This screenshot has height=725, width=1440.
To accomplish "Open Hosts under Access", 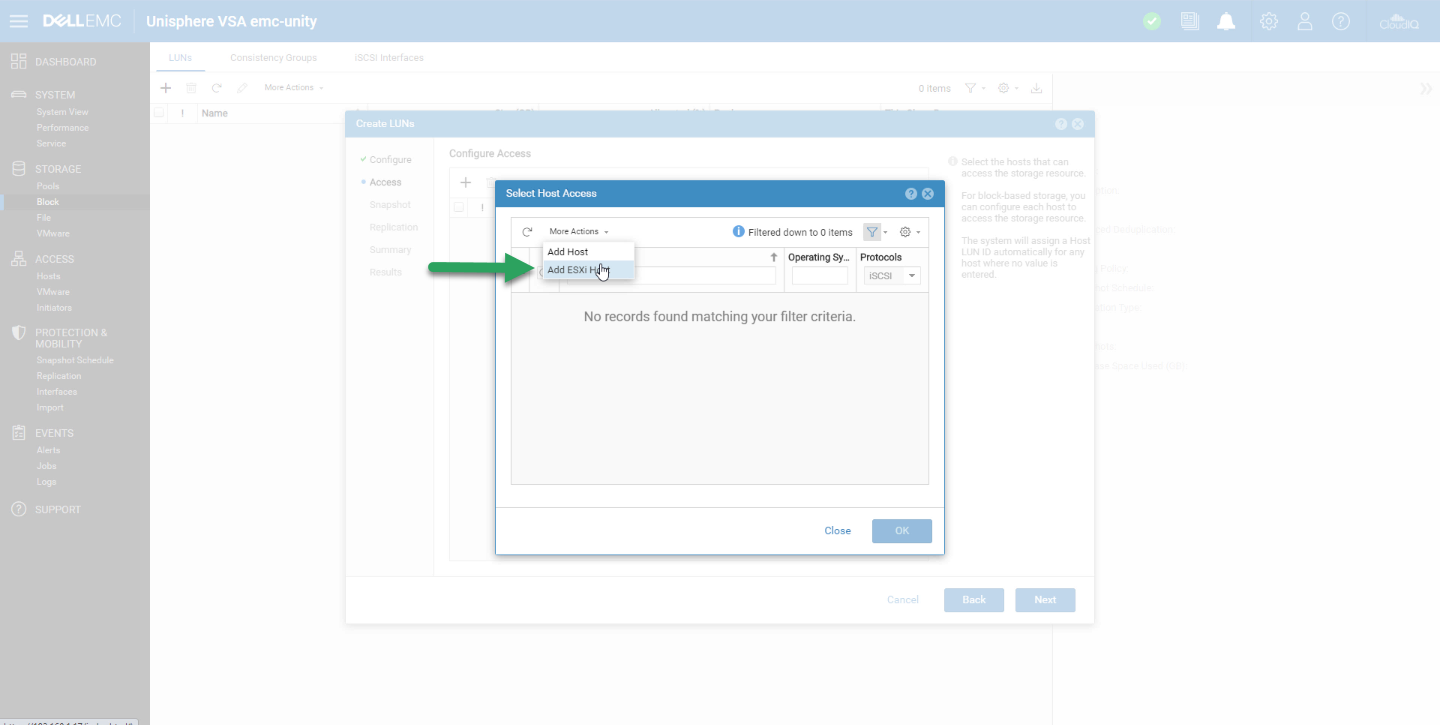I will click(x=49, y=276).
